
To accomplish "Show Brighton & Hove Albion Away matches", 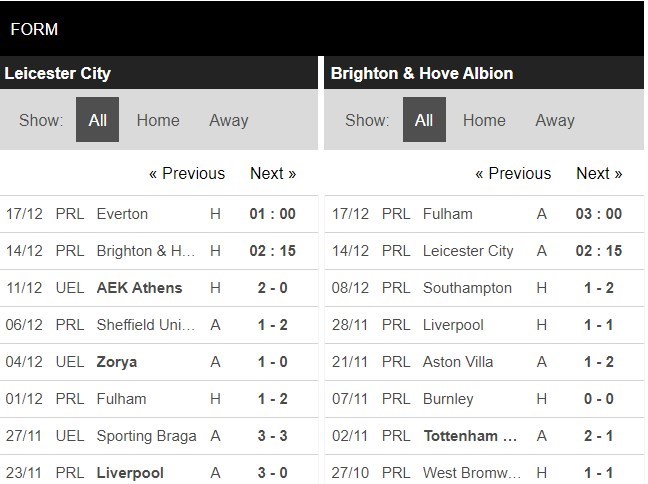I will tap(554, 120).
